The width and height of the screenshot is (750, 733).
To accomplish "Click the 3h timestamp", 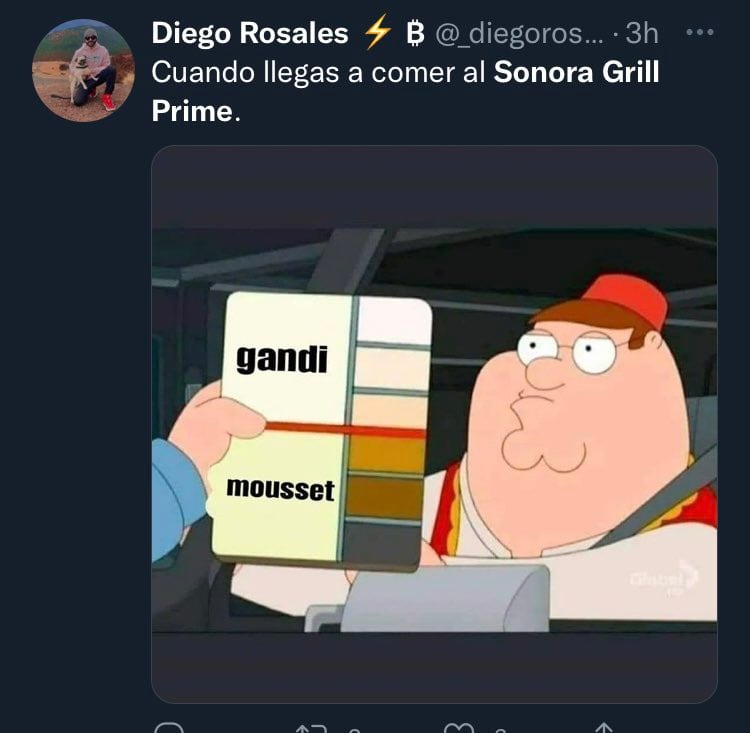I will click(x=642, y=33).
